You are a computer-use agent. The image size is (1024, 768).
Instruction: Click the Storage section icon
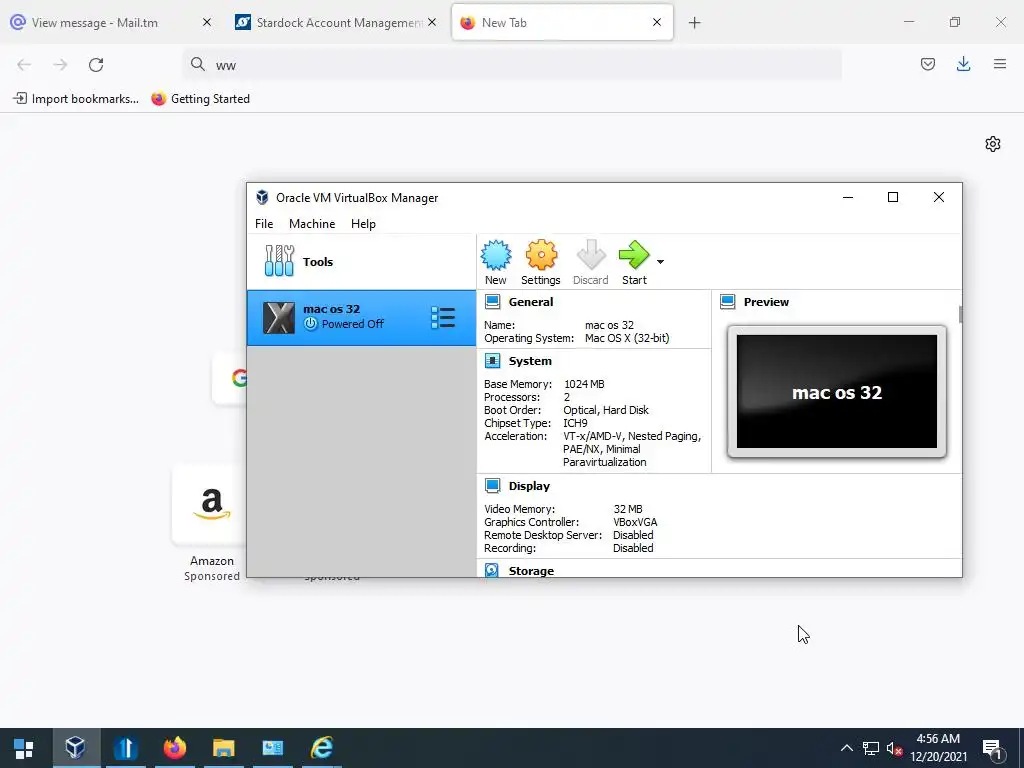coord(492,570)
